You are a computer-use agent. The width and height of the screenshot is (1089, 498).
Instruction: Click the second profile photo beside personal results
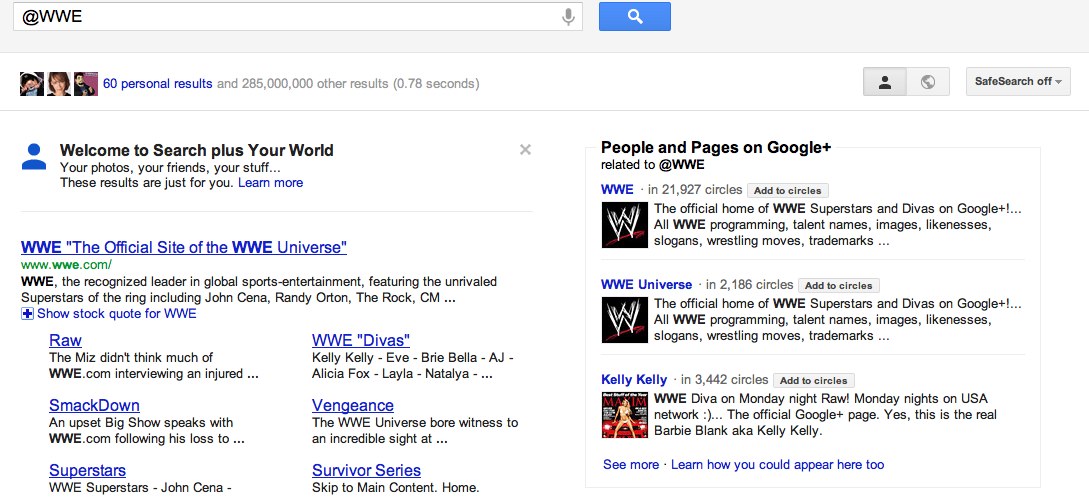pos(59,83)
